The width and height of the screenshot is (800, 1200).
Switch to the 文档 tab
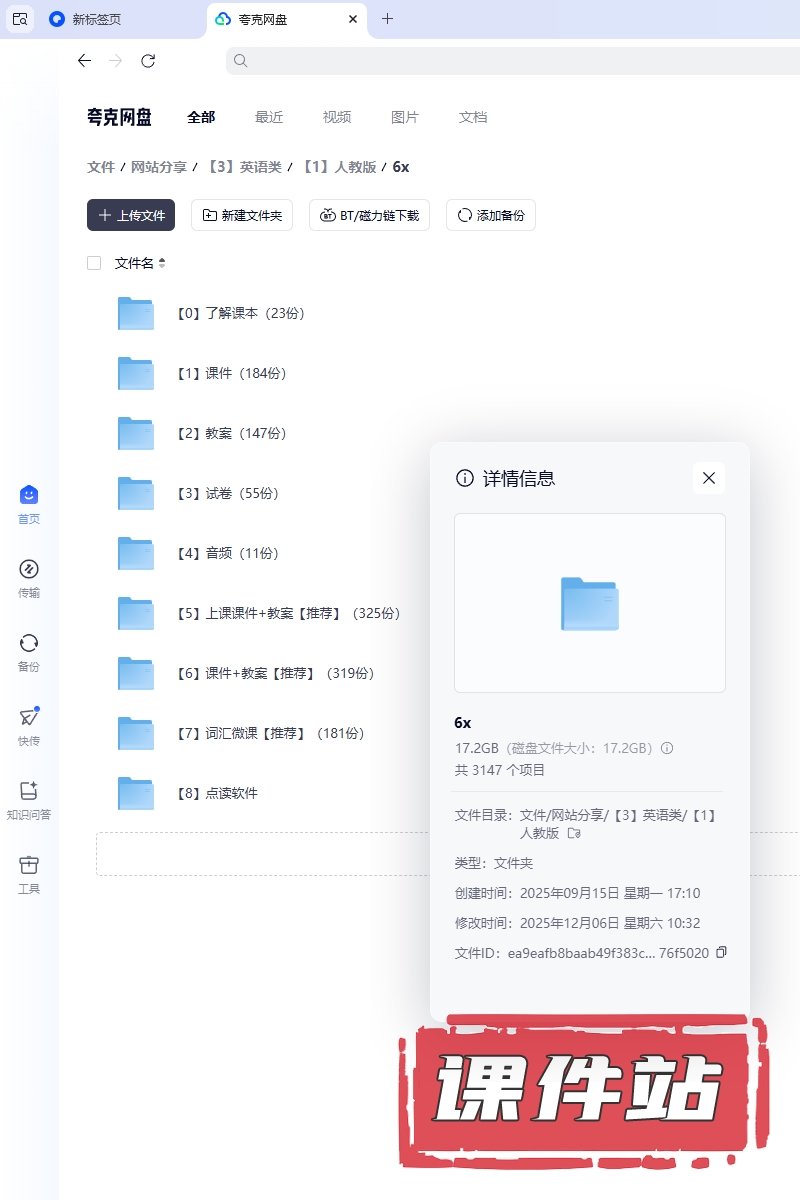(x=473, y=117)
